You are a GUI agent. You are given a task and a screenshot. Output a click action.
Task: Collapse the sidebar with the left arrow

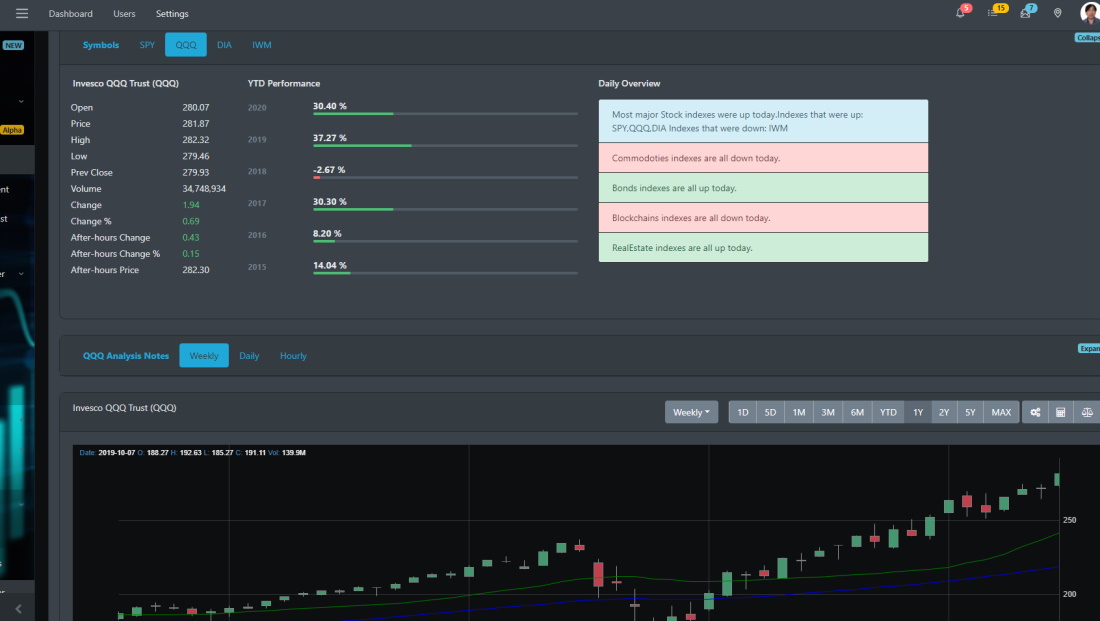tap(18, 608)
